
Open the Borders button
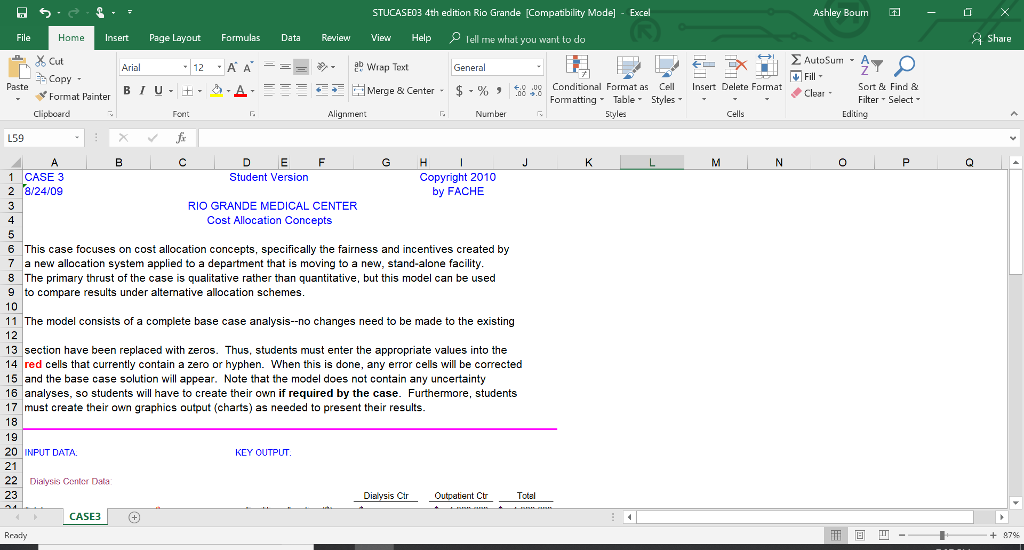pos(187,91)
